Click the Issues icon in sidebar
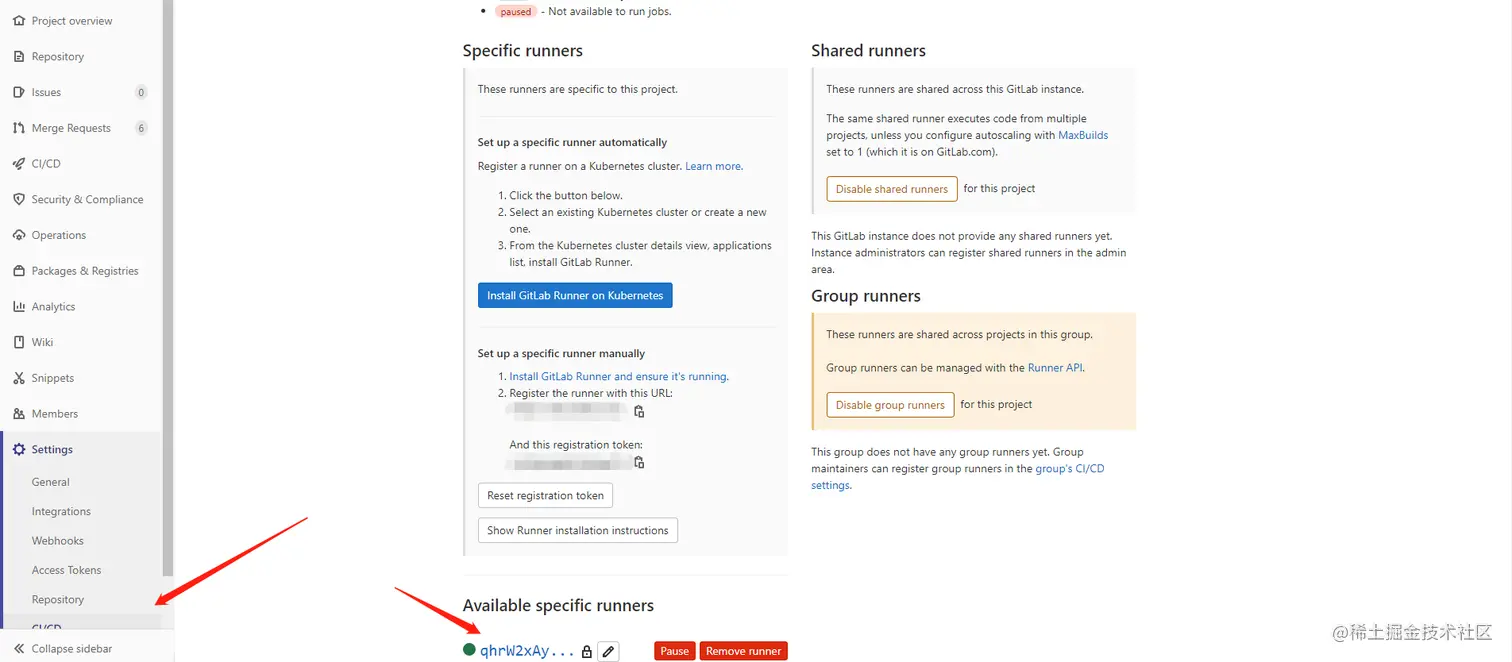The image size is (1512, 662). tap(19, 92)
